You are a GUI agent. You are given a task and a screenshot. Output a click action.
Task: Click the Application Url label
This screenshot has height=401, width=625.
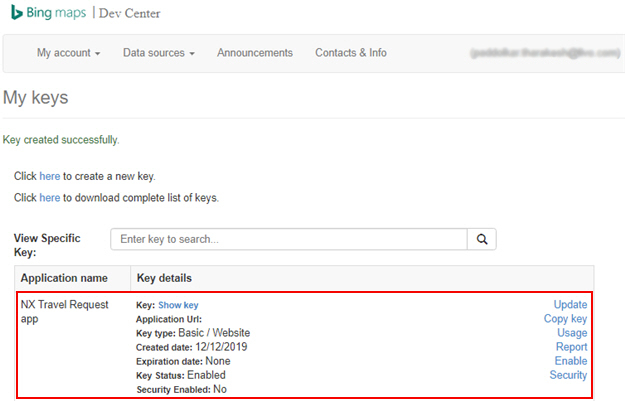coord(169,319)
